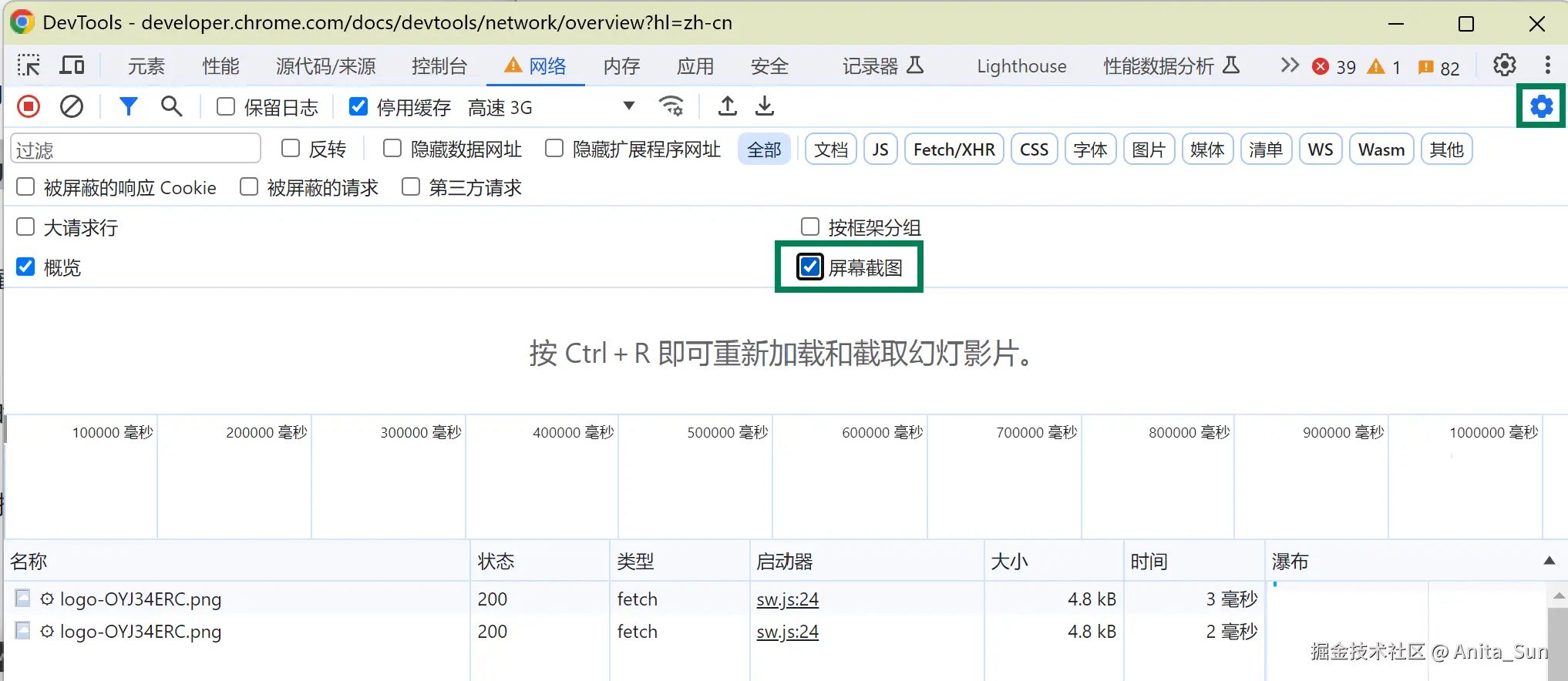This screenshot has width=1568, height=681.
Task: Open the network search magnifier
Action: pos(171,106)
